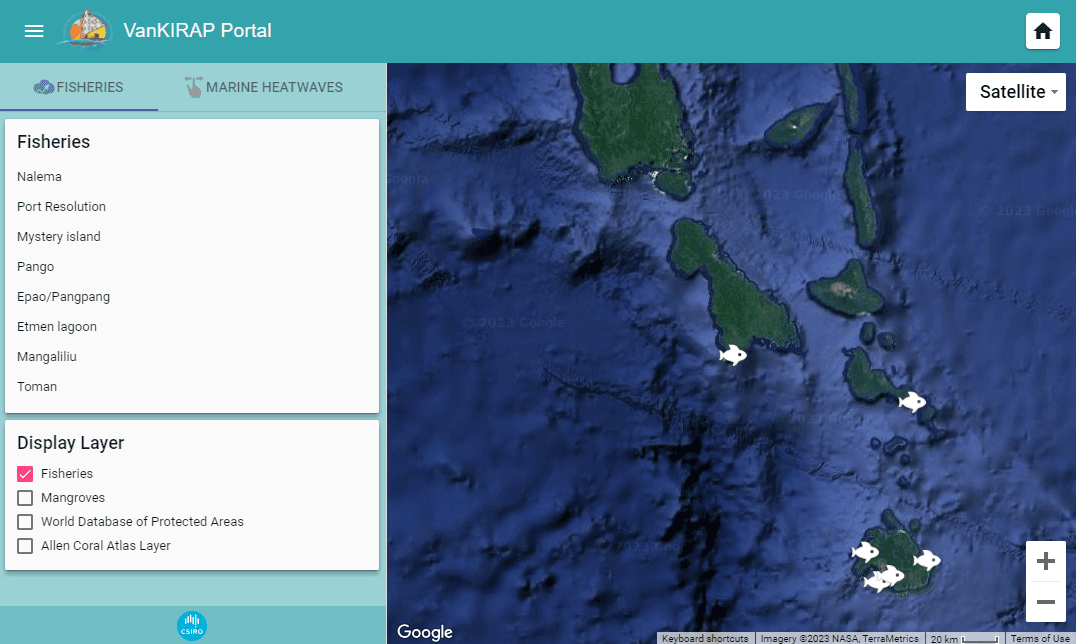This screenshot has height=644, width=1077.
Task: Uncheck the Fisheries layer checkbox
Action: tap(25, 474)
